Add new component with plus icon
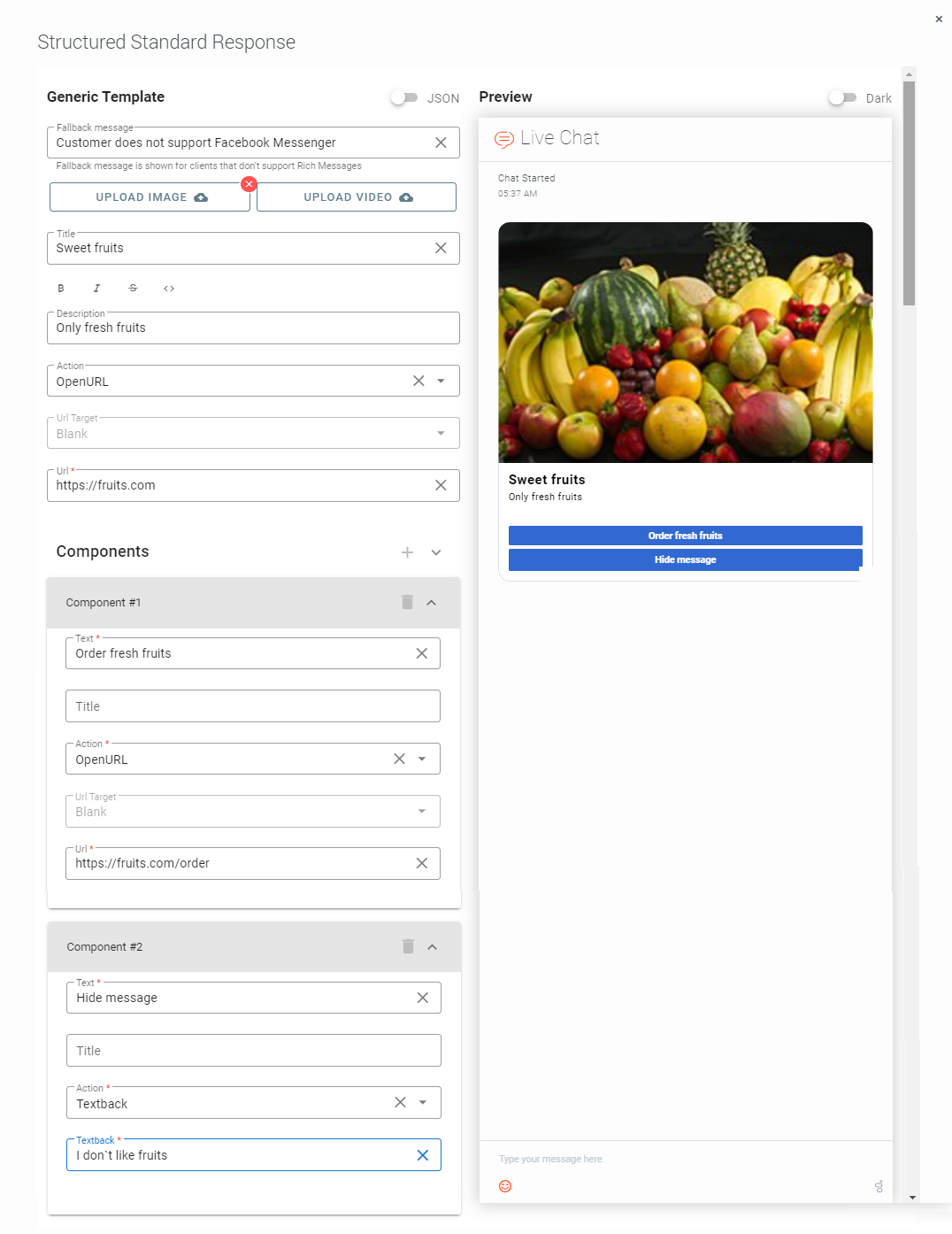The width and height of the screenshot is (952, 1234). tap(407, 552)
